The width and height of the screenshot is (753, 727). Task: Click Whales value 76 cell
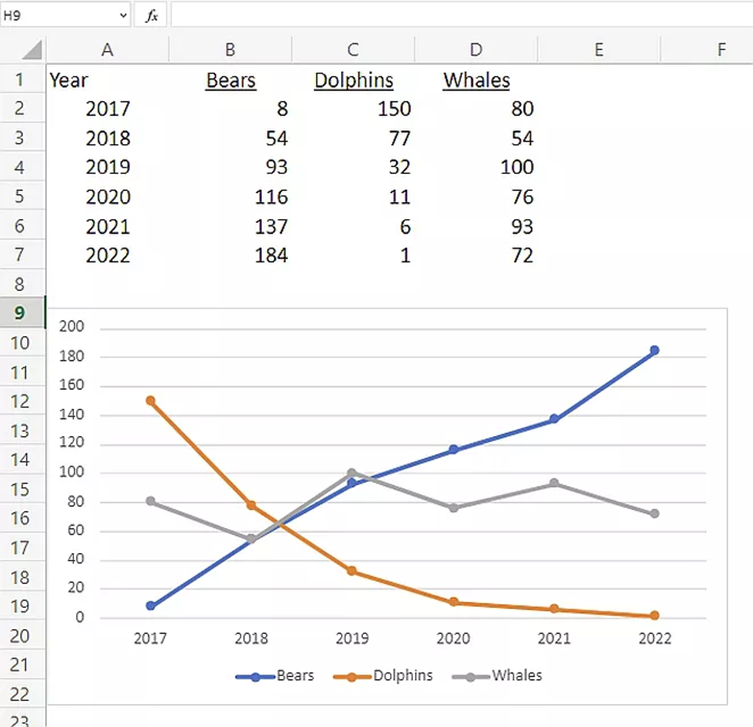click(476, 197)
